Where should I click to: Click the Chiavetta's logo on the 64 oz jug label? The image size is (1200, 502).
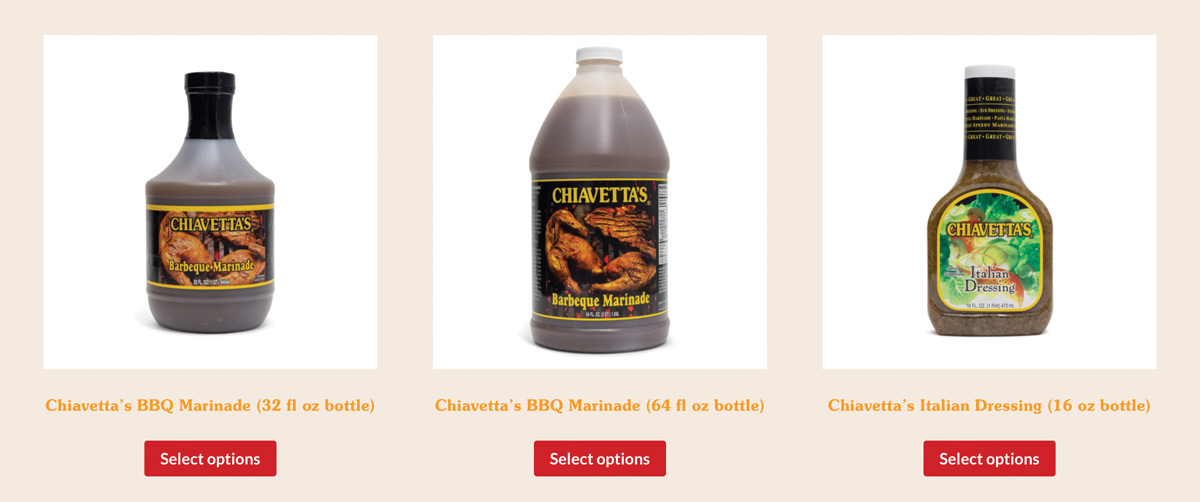(599, 194)
